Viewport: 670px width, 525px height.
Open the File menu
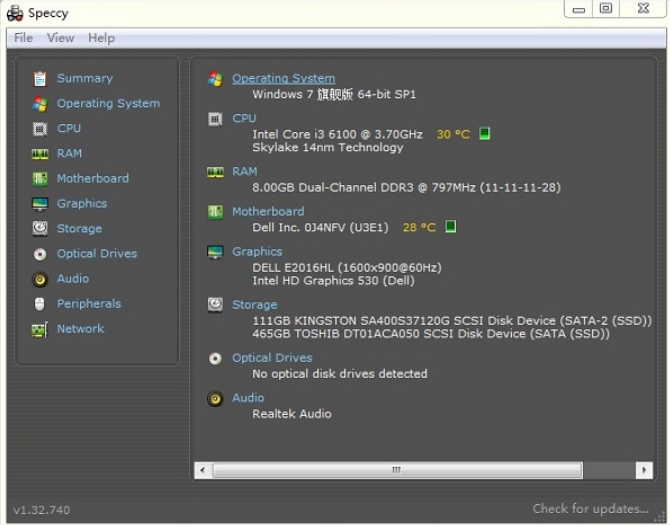(23, 38)
